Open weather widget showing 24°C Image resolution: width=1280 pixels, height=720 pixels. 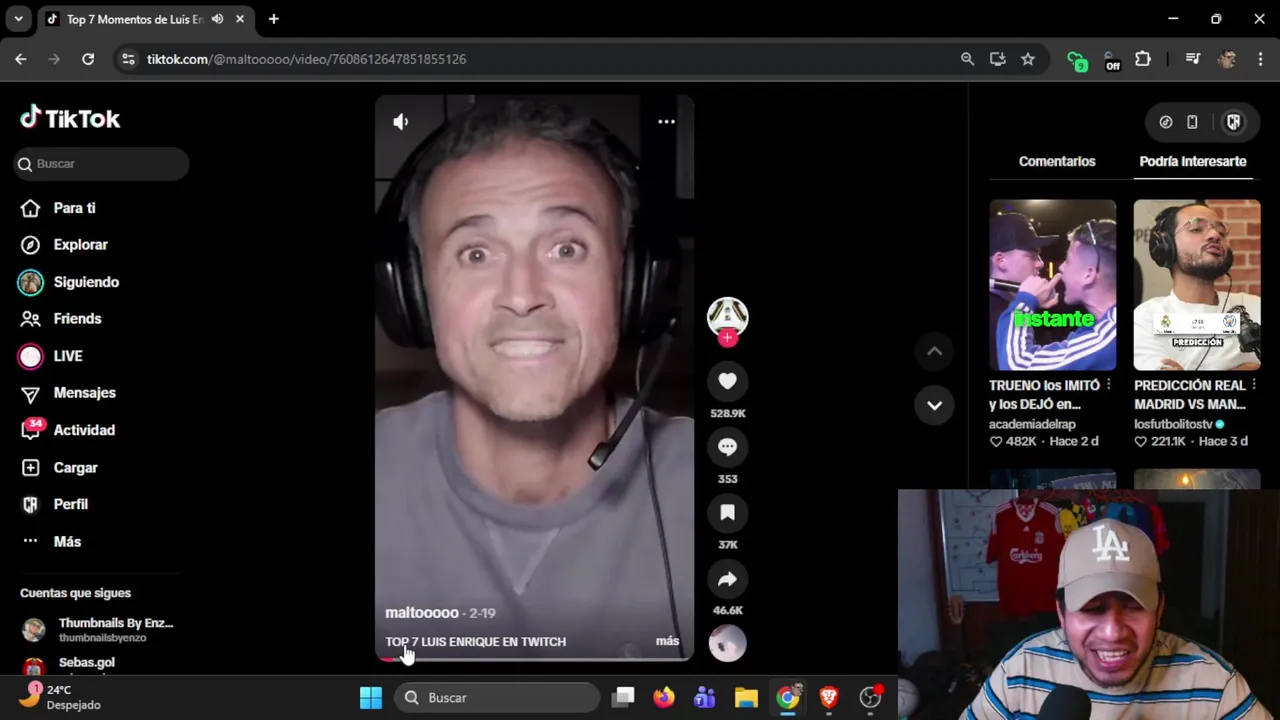point(62,697)
